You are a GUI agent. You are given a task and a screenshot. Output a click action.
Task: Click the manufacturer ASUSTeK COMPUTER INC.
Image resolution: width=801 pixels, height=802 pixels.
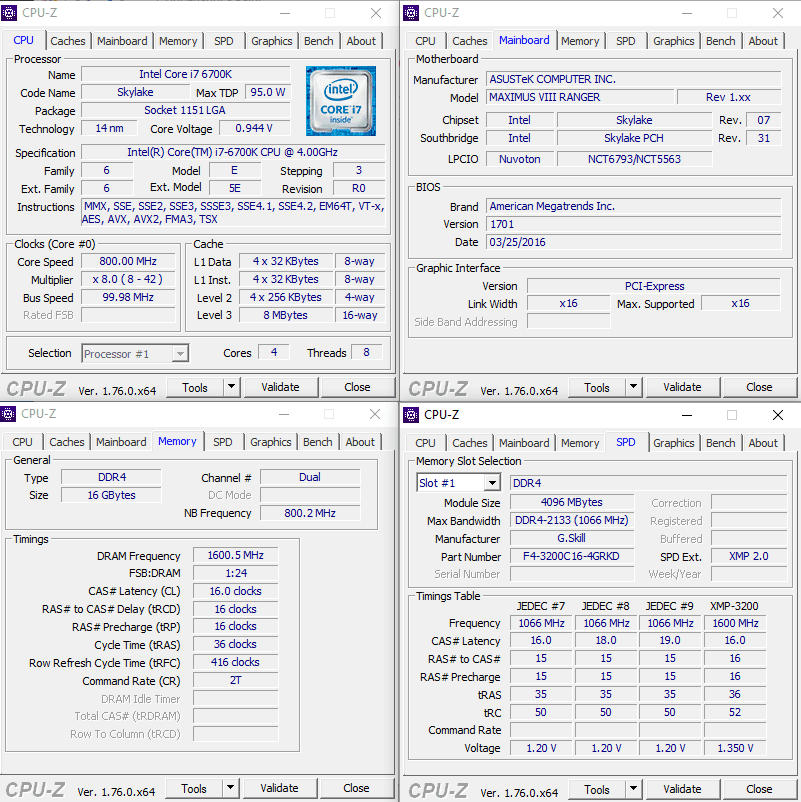[x=634, y=79]
